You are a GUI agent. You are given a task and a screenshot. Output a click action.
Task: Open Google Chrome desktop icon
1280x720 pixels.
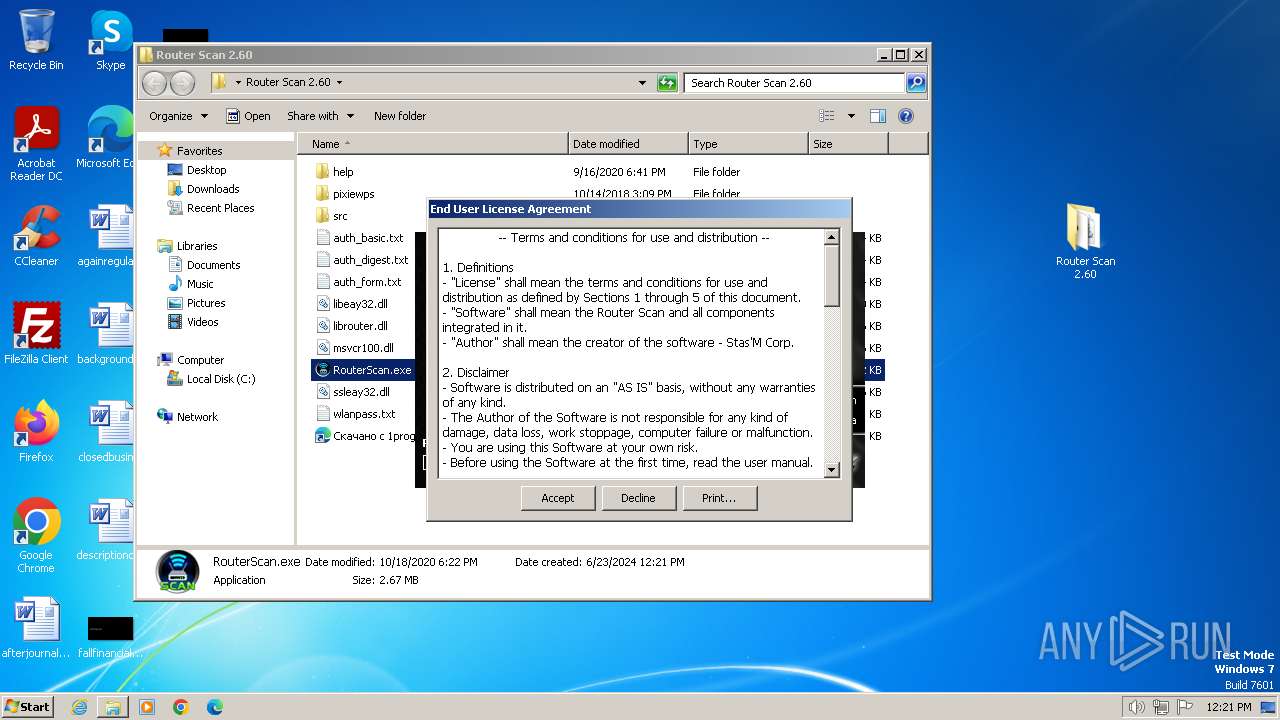tap(36, 536)
